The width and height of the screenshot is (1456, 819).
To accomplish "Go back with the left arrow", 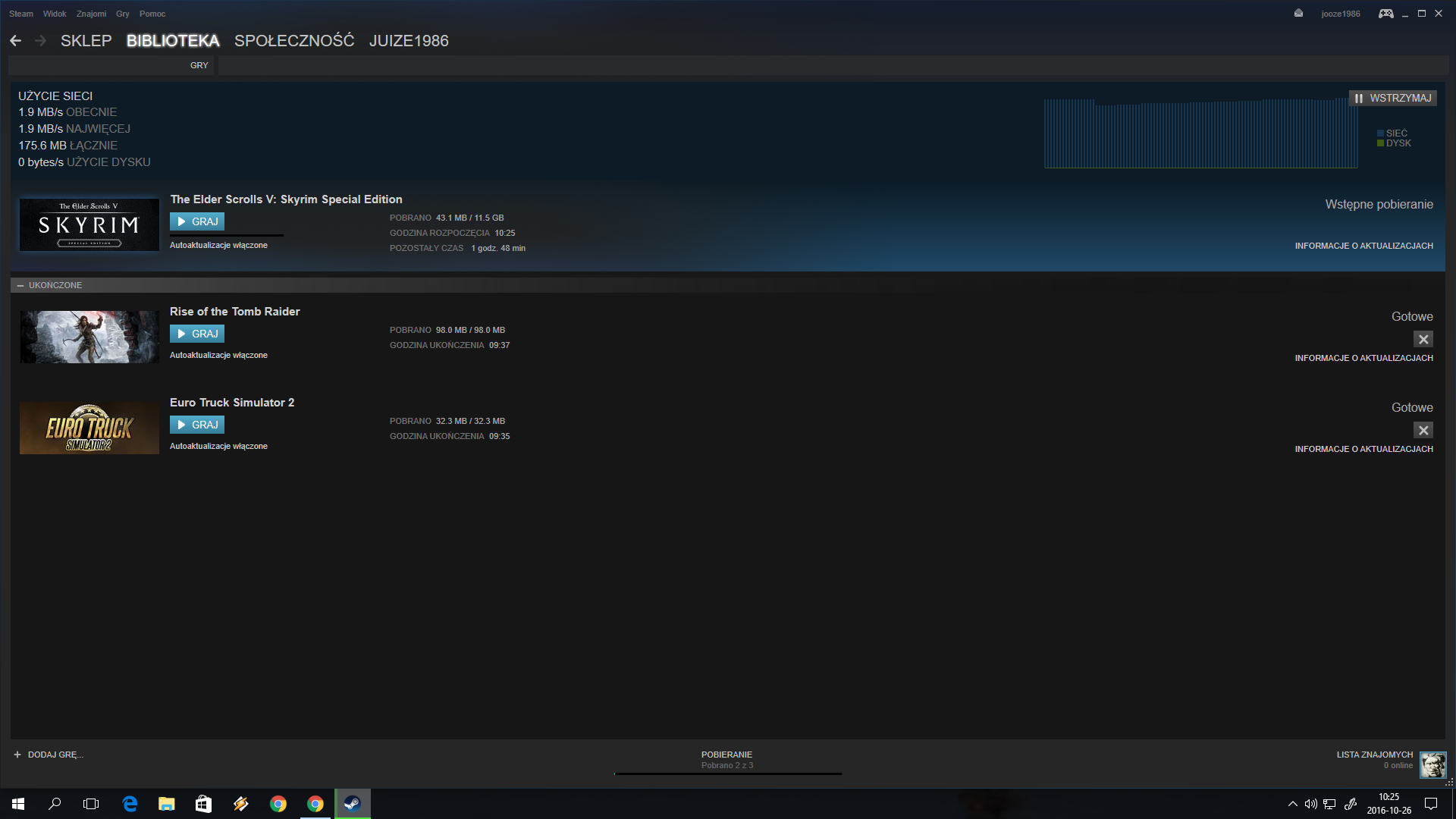I will (16, 41).
